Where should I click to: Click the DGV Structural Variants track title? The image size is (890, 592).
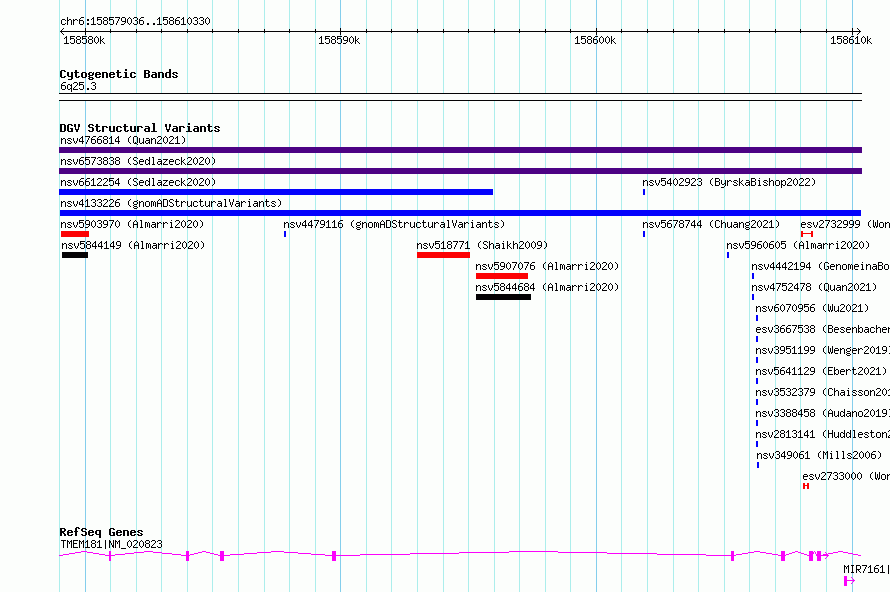click(140, 128)
